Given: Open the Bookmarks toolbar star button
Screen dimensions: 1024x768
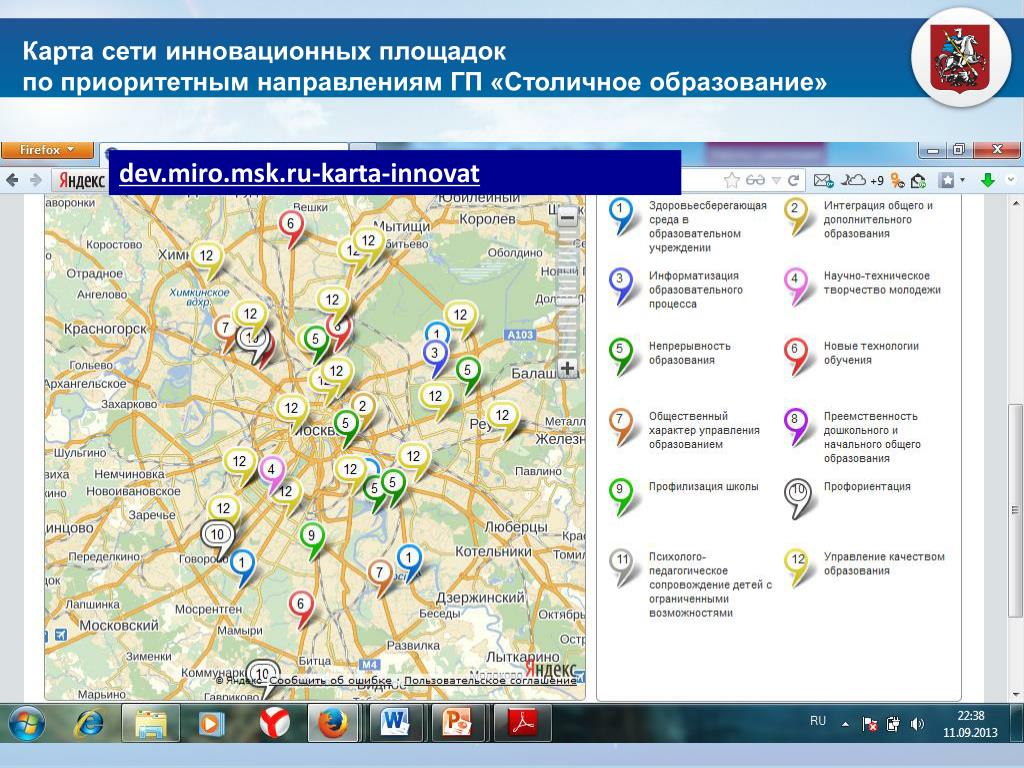Looking at the screenshot, I should point(946,180).
